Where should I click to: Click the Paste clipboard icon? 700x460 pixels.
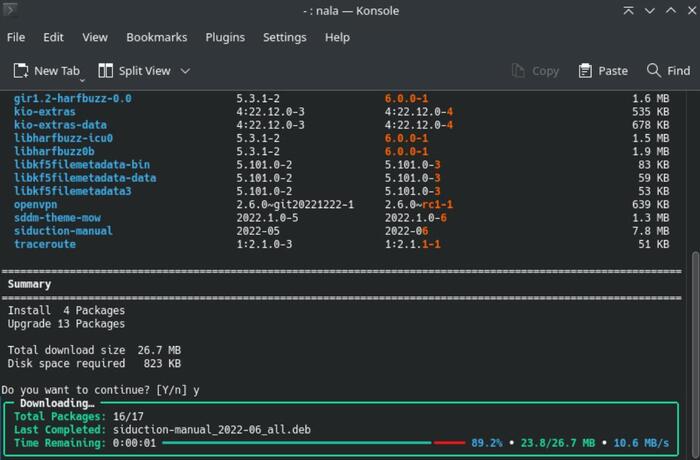[x=586, y=71]
